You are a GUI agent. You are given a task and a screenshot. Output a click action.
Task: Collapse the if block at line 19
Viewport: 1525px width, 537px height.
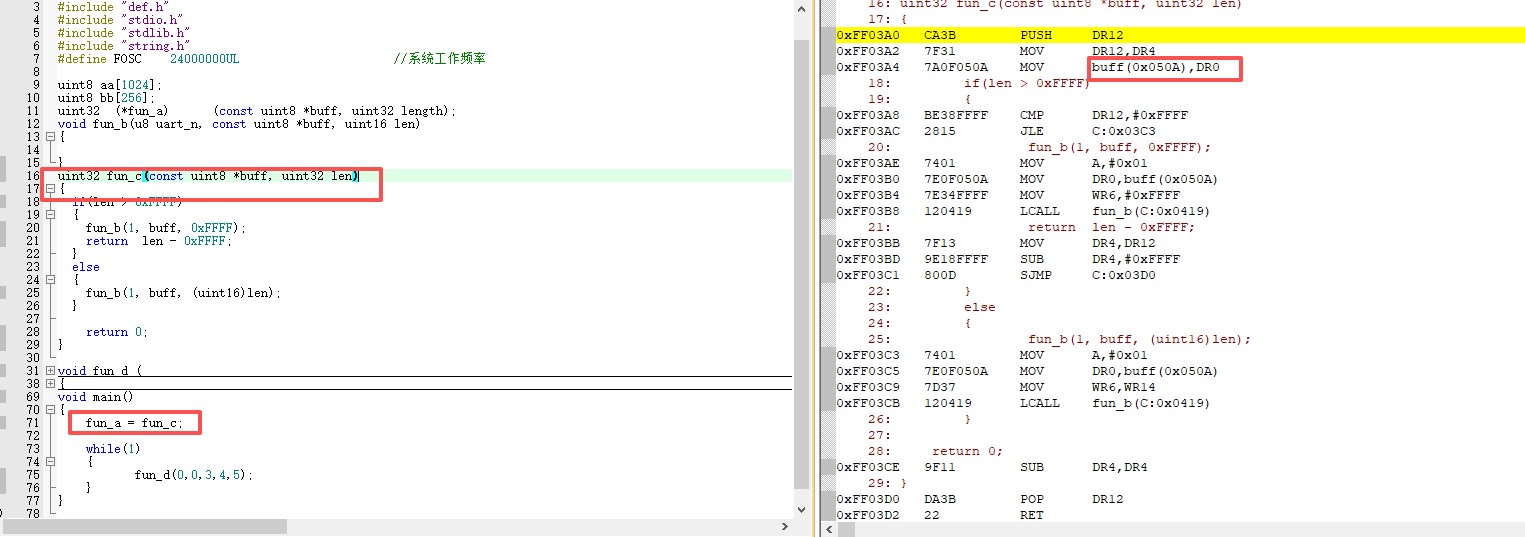(x=50, y=215)
